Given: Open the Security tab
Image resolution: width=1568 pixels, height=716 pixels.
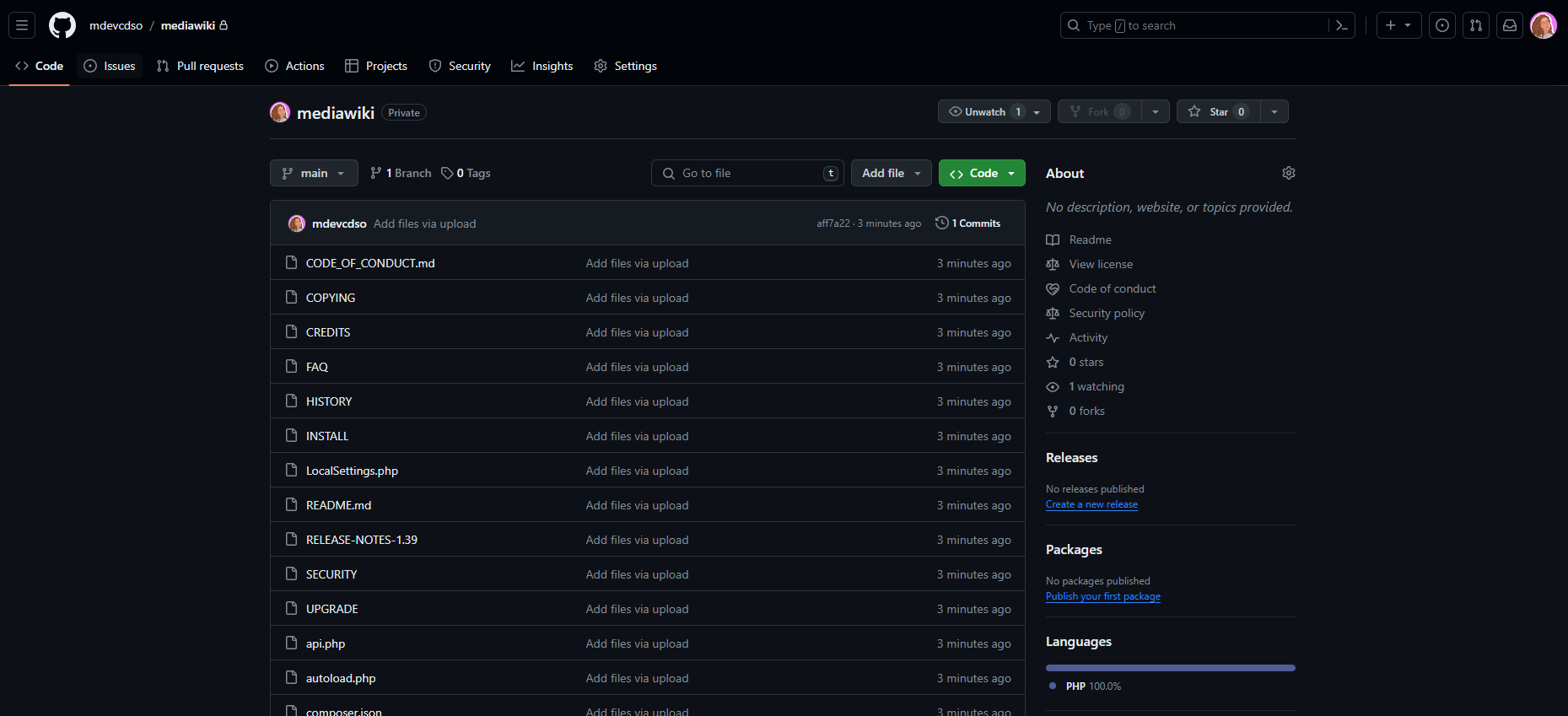Looking at the screenshot, I should pyautogui.click(x=460, y=66).
